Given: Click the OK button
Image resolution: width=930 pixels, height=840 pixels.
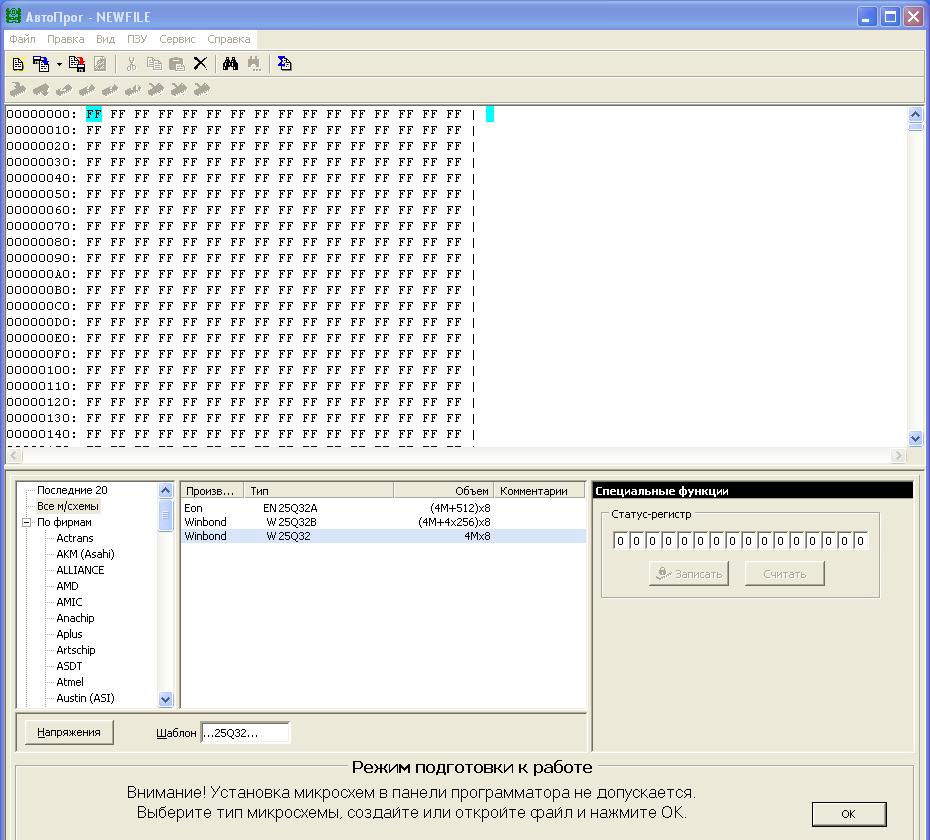Looking at the screenshot, I should point(848,814).
